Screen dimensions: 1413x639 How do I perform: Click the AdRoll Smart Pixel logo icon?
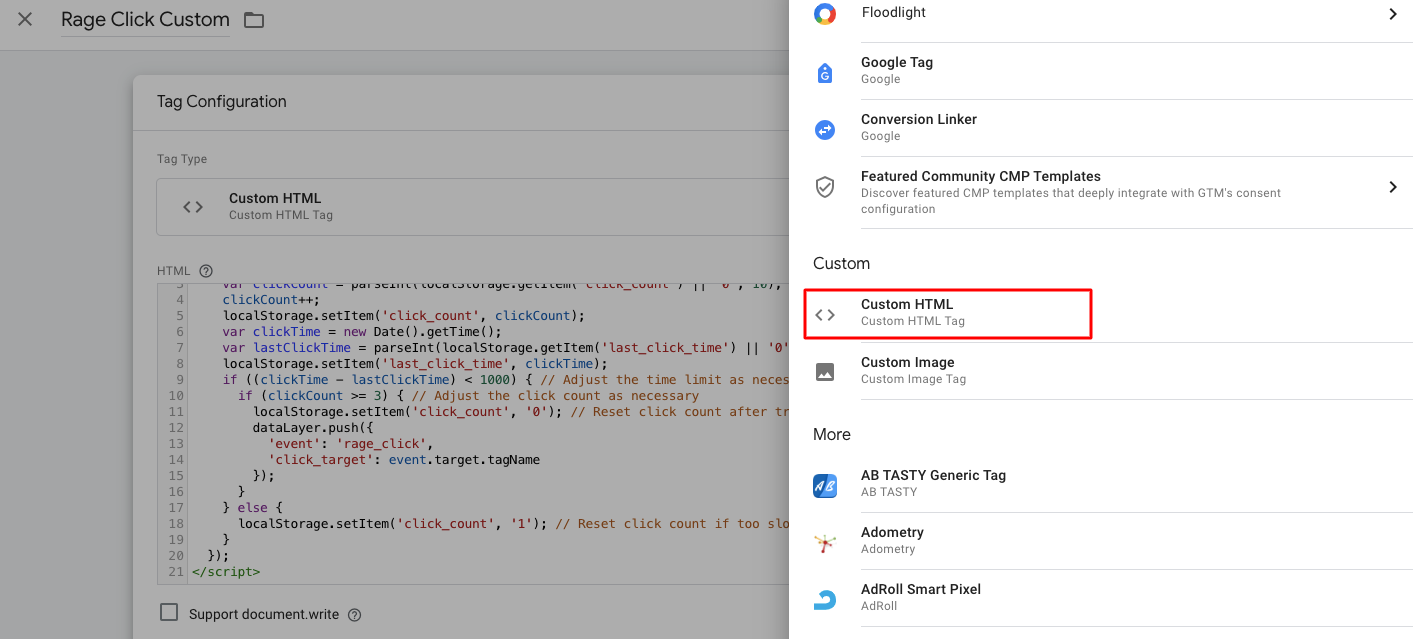click(825, 600)
